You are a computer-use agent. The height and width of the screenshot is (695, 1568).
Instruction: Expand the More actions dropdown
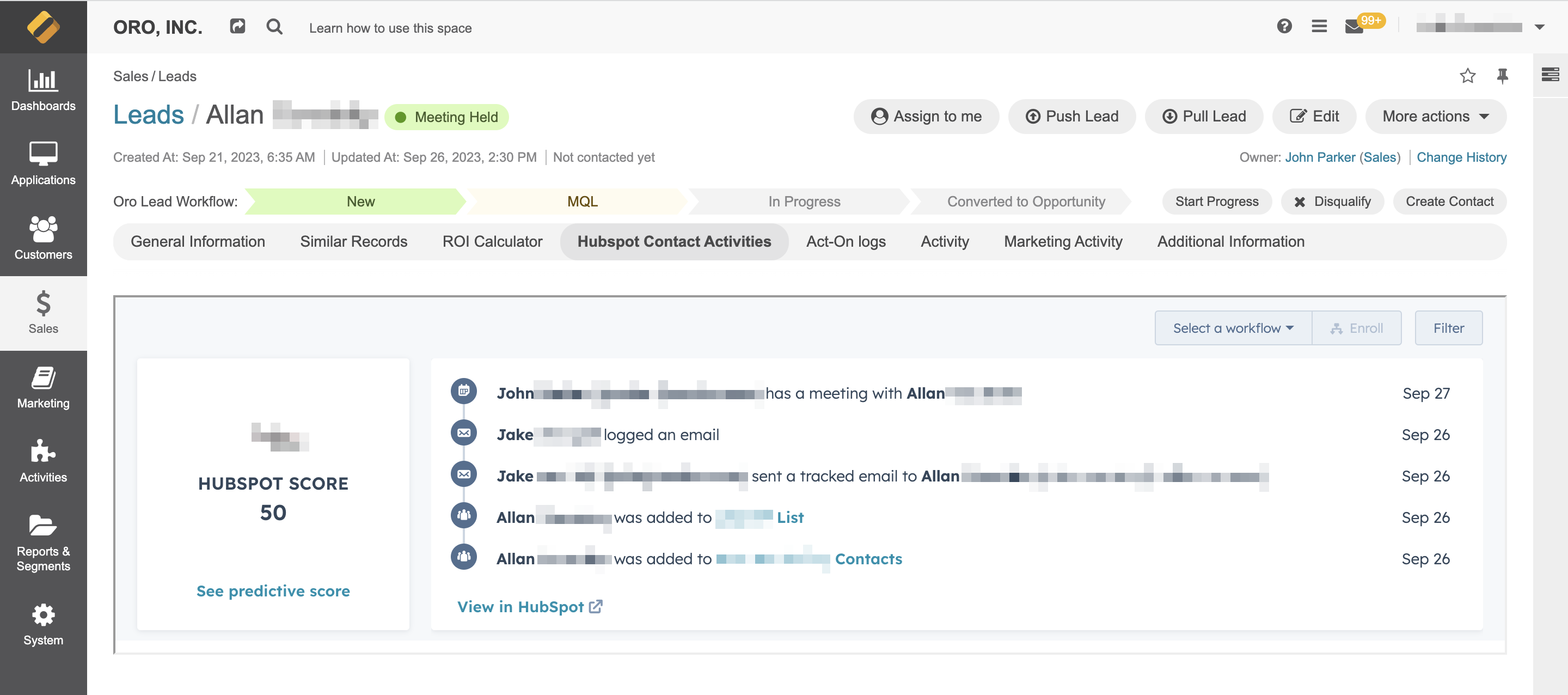coord(1435,117)
